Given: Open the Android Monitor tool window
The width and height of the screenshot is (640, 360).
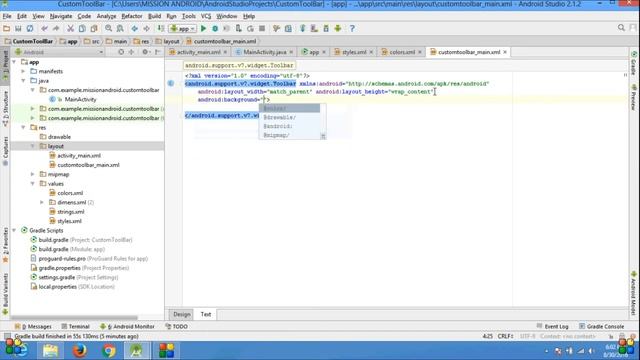Looking at the screenshot, I should point(127,327).
